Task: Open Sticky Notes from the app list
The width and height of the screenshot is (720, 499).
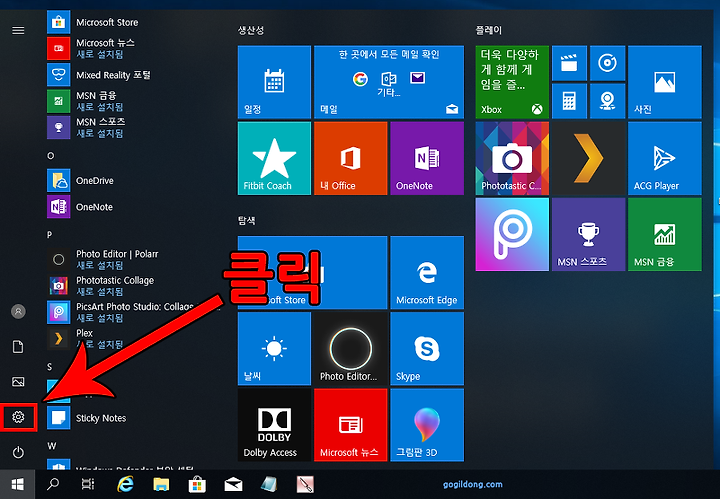Action: pos(133,418)
